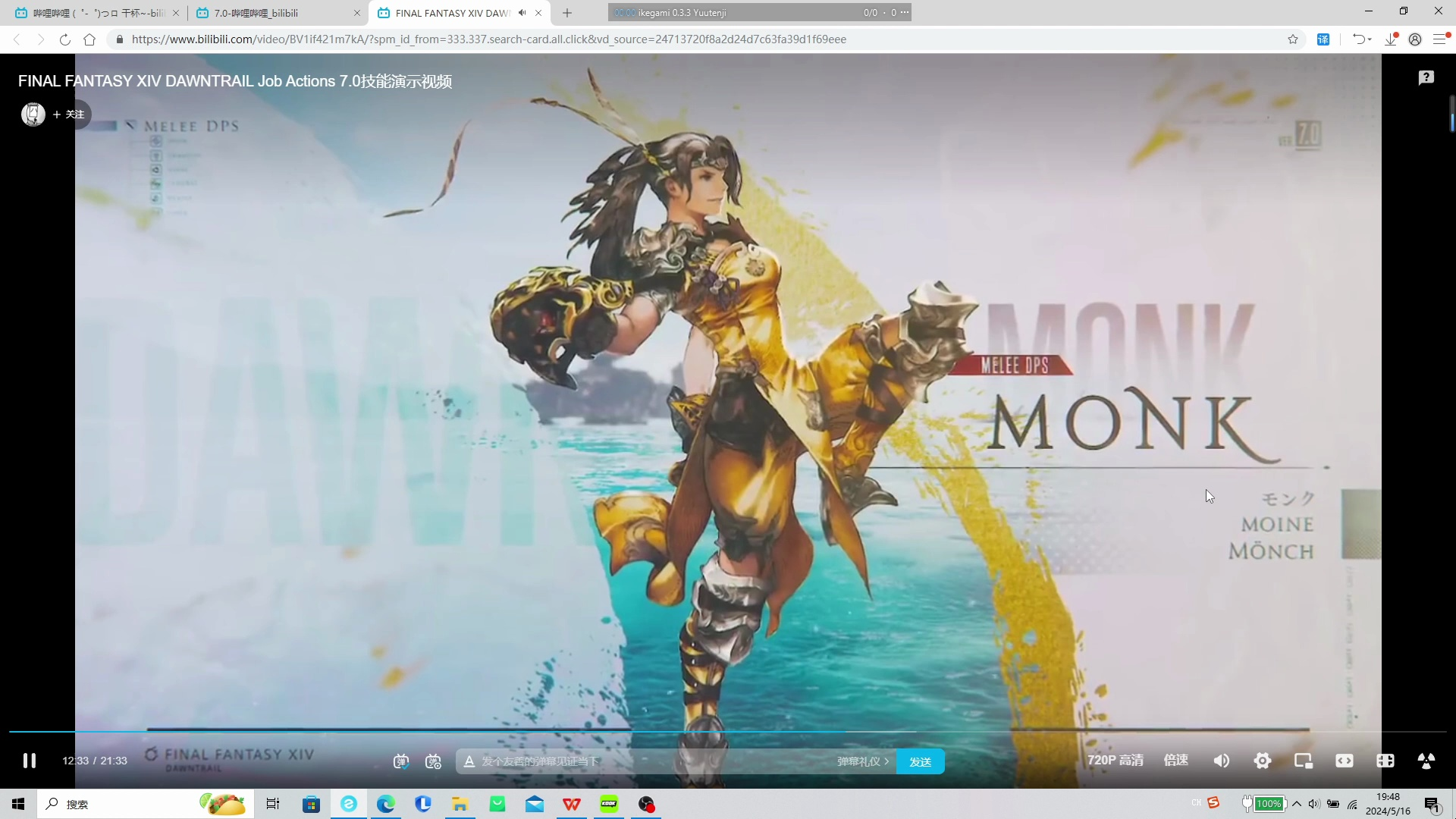Send danmaku with the 发送 button
This screenshot has height=819, width=1456.
point(920,761)
